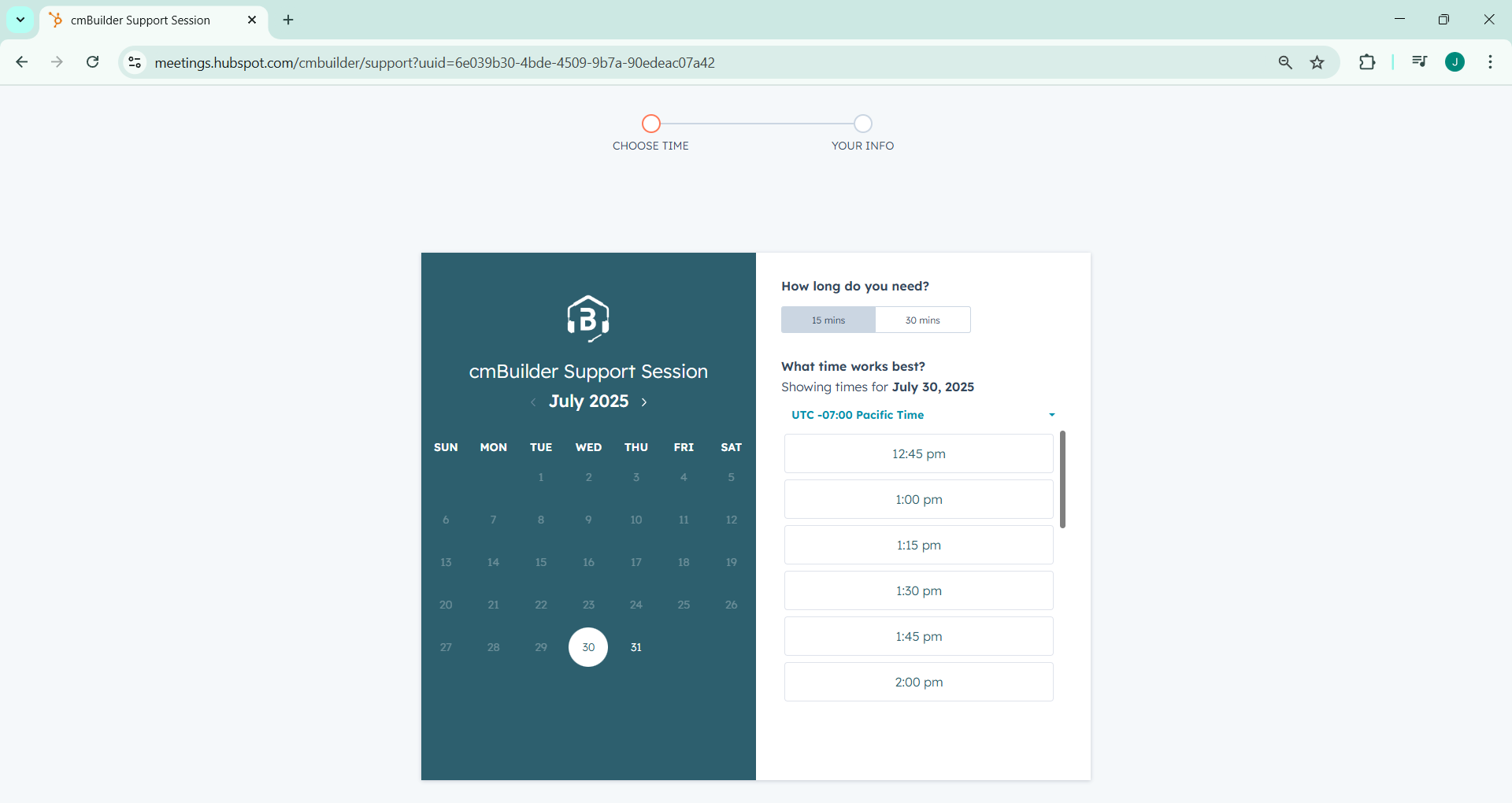Close the cmBuilder Support Session tab

(252, 20)
